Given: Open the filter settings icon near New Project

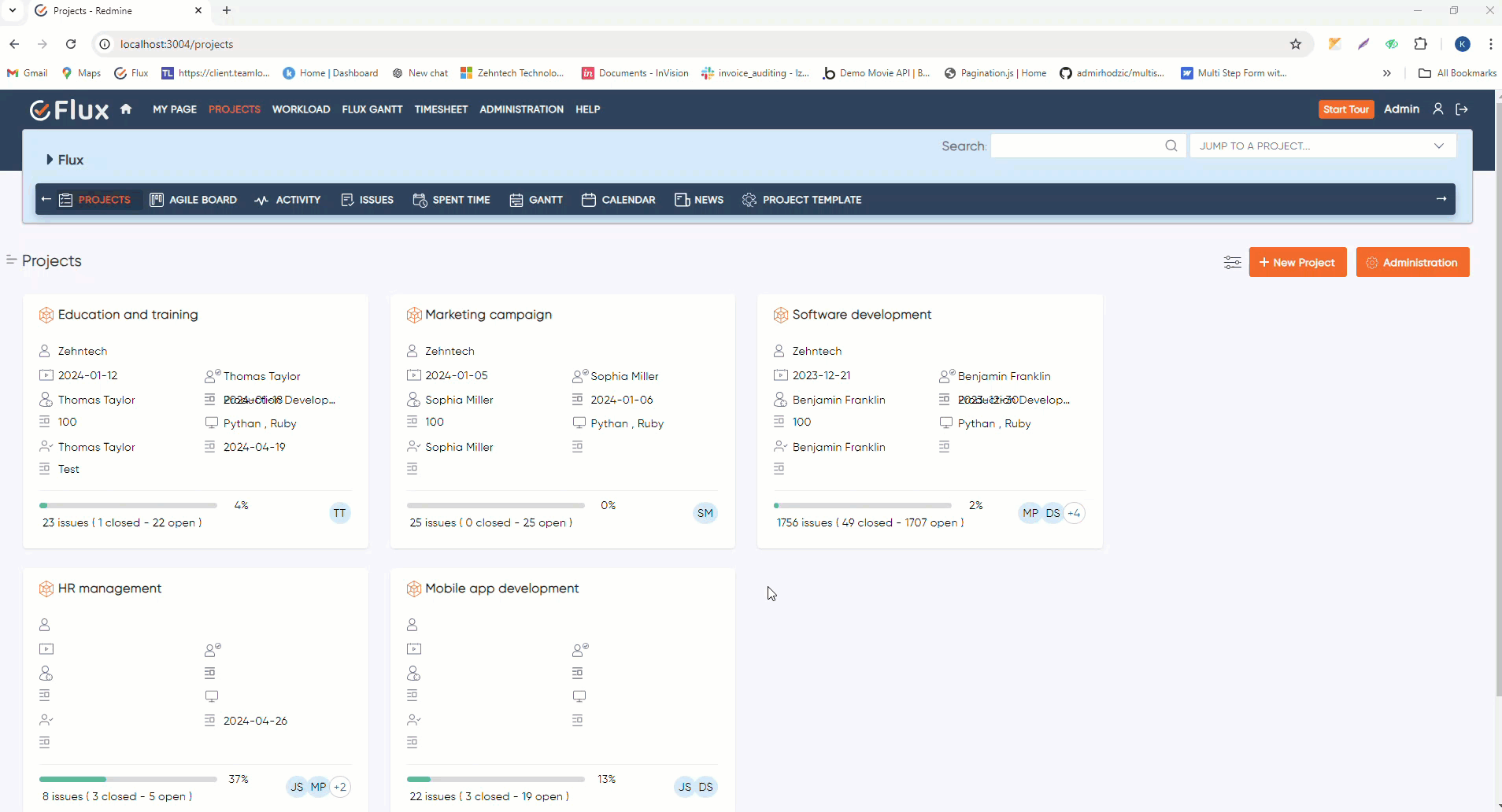Looking at the screenshot, I should click(x=1232, y=262).
